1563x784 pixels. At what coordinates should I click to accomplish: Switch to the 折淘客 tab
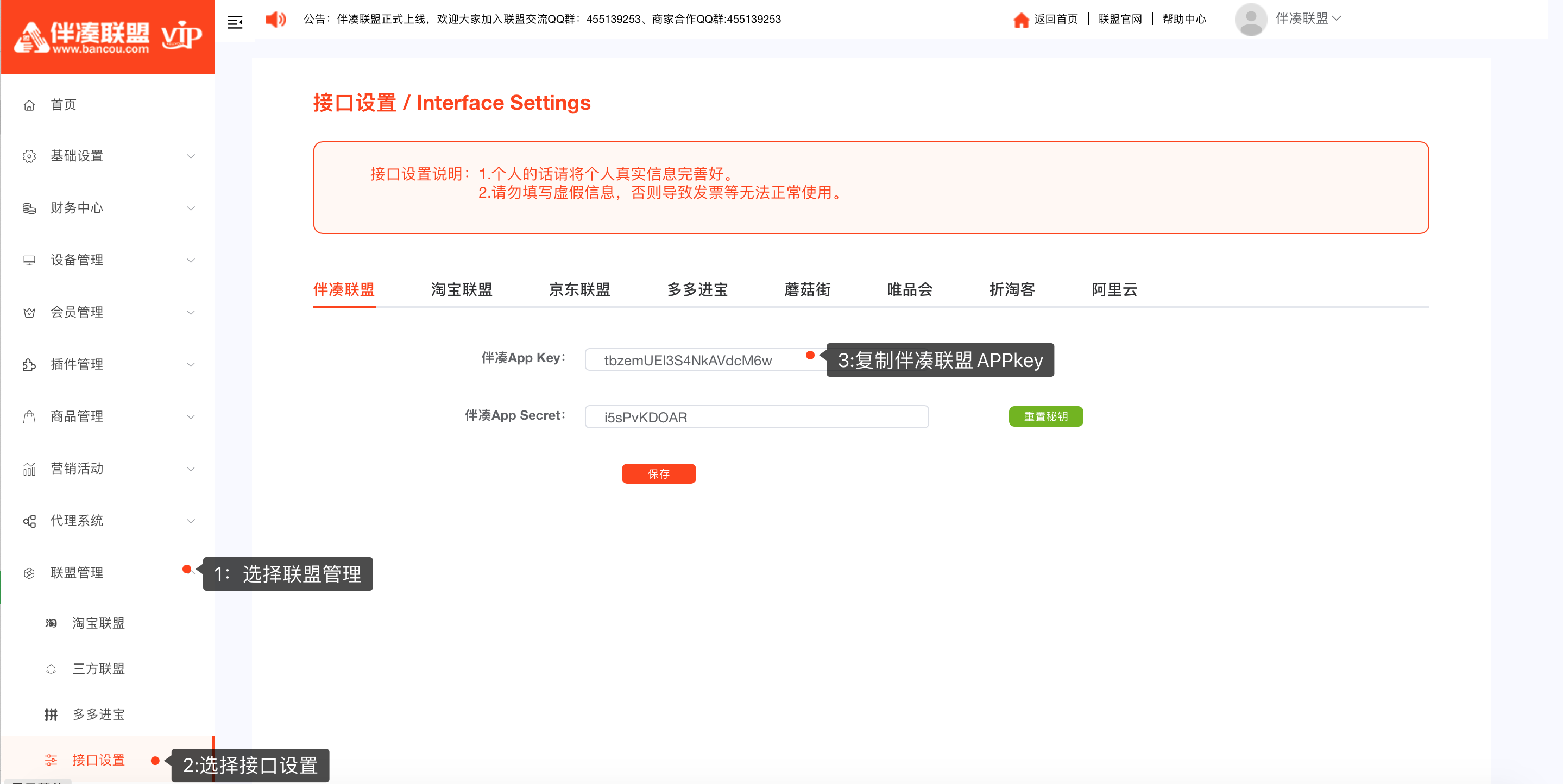coord(1012,290)
